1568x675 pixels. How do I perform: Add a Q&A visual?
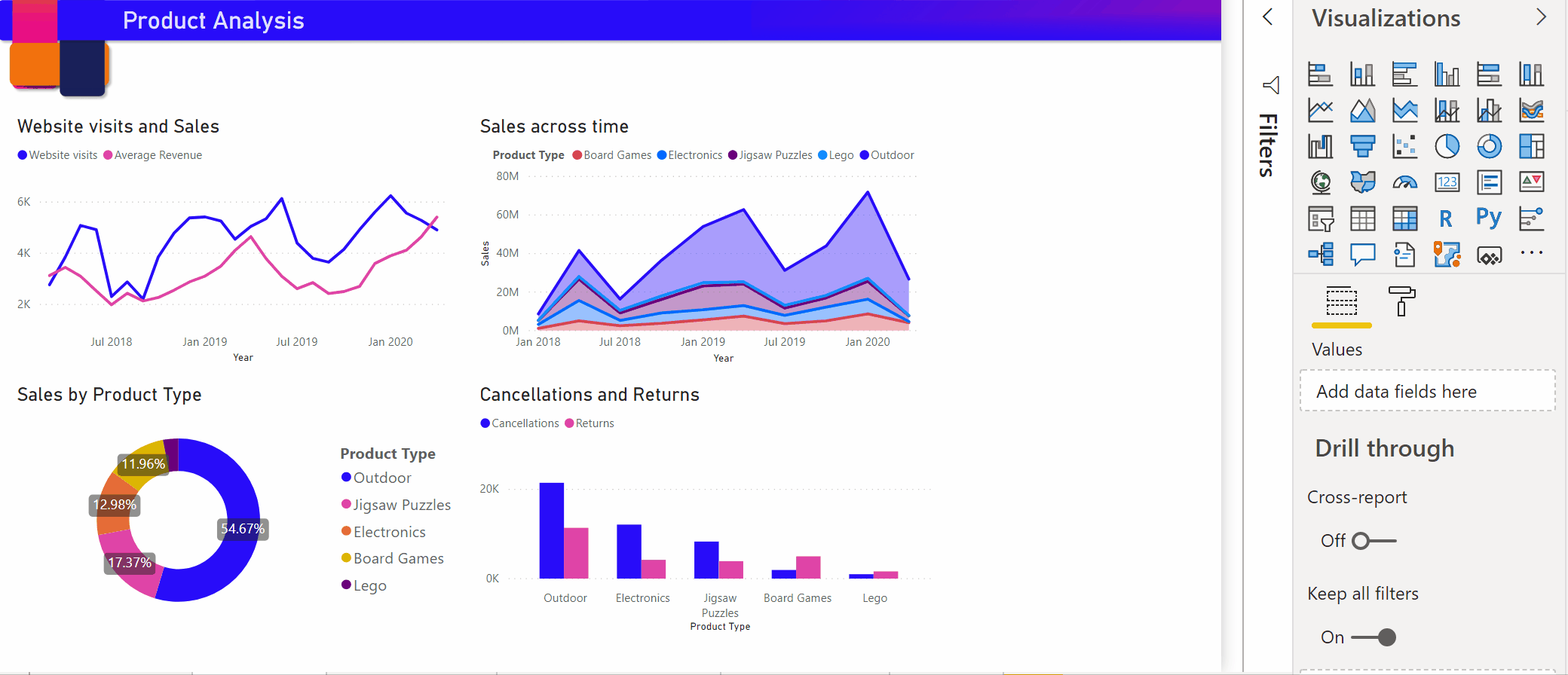pyautogui.click(x=1362, y=255)
